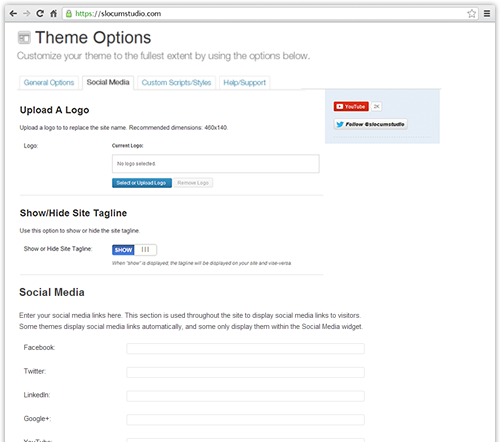Open the browser home page icon
Screen dimensions: 500x442
coord(53,14)
